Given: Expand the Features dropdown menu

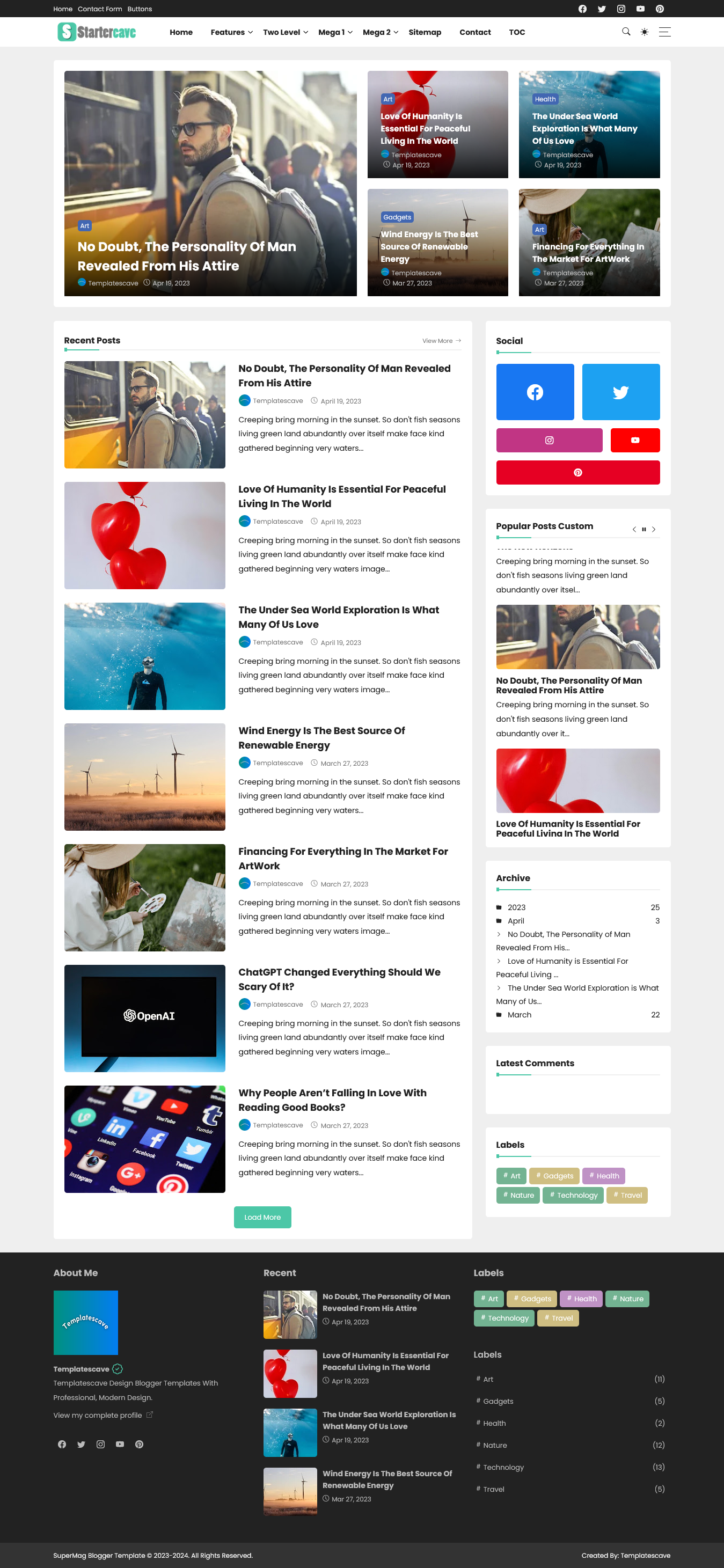Looking at the screenshot, I should click(231, 32).
